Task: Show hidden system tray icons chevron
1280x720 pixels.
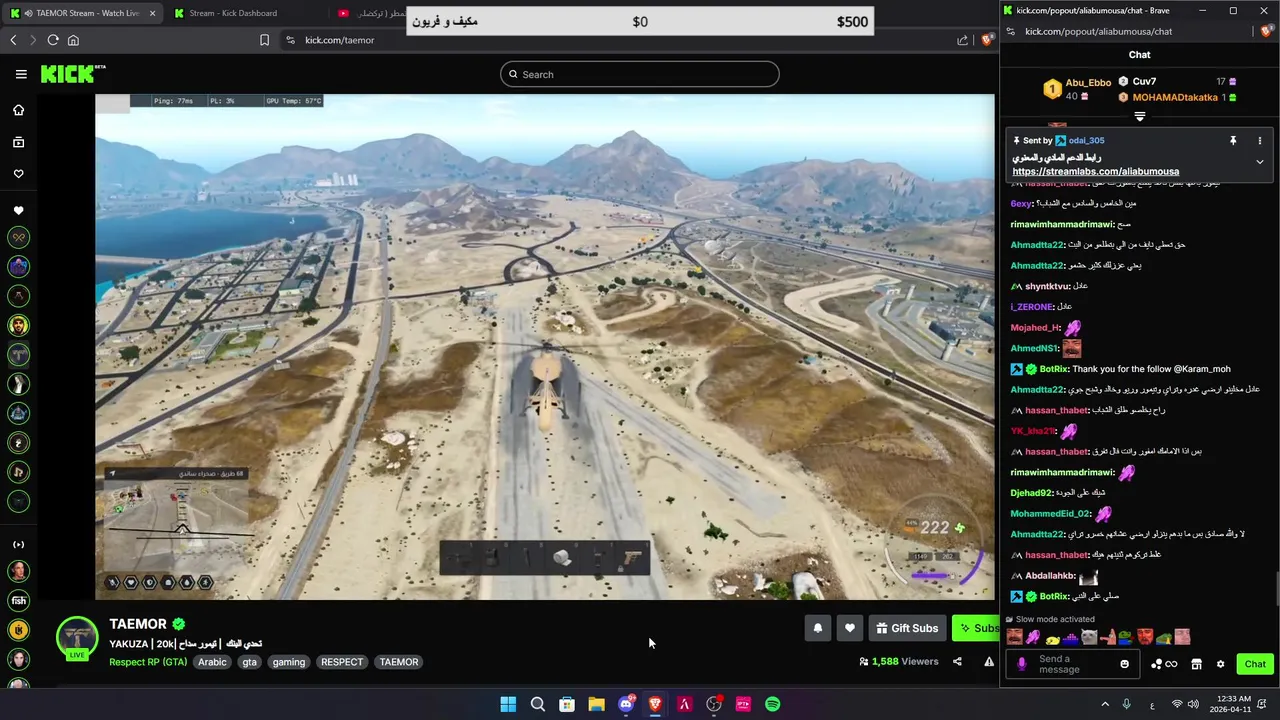Action: 1105,704
